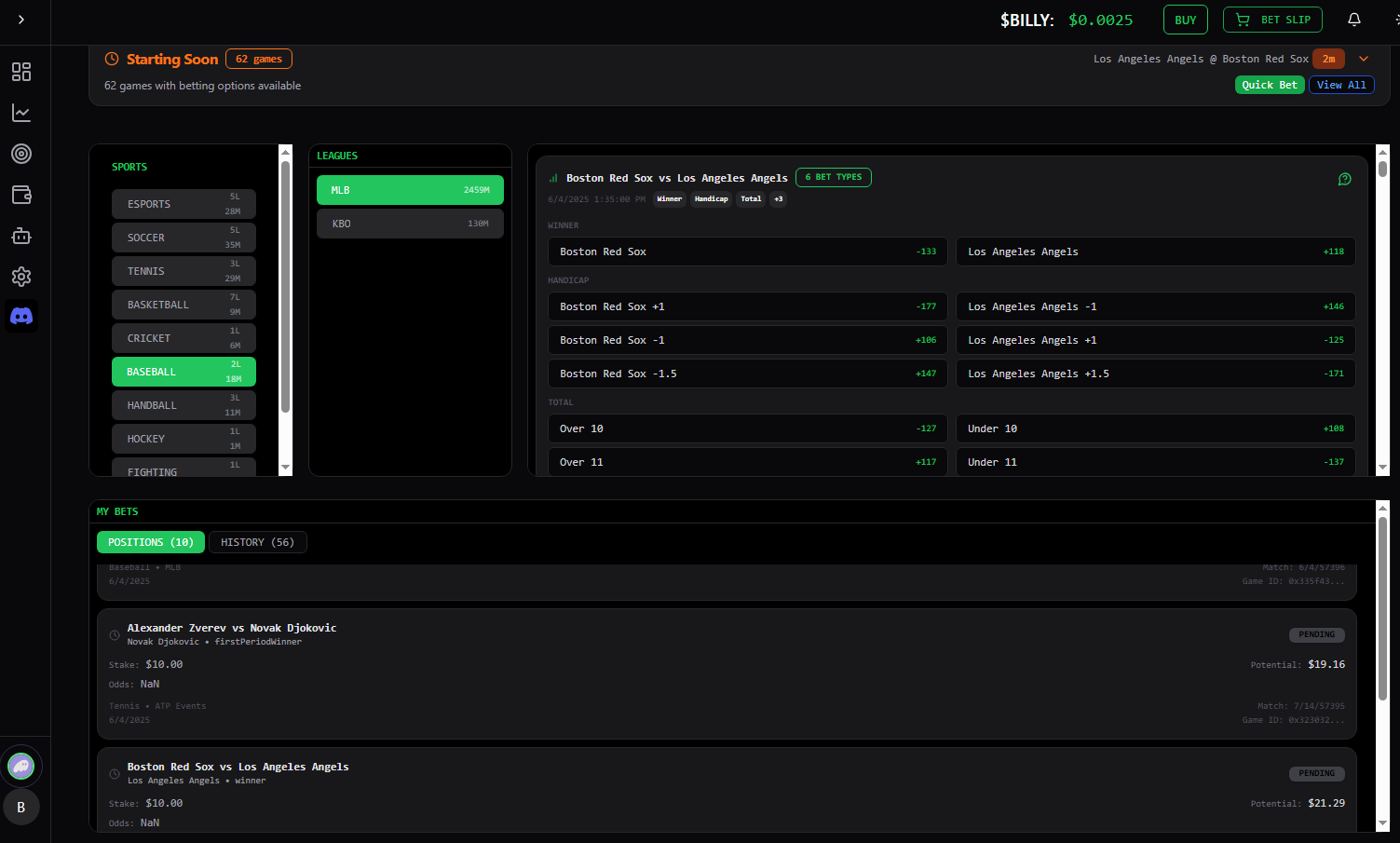The height and width of the screenshot is (843, 1400).
Task: Select CRICKET in the sports list
Action: pyautogui.click(x=183, y=338)
